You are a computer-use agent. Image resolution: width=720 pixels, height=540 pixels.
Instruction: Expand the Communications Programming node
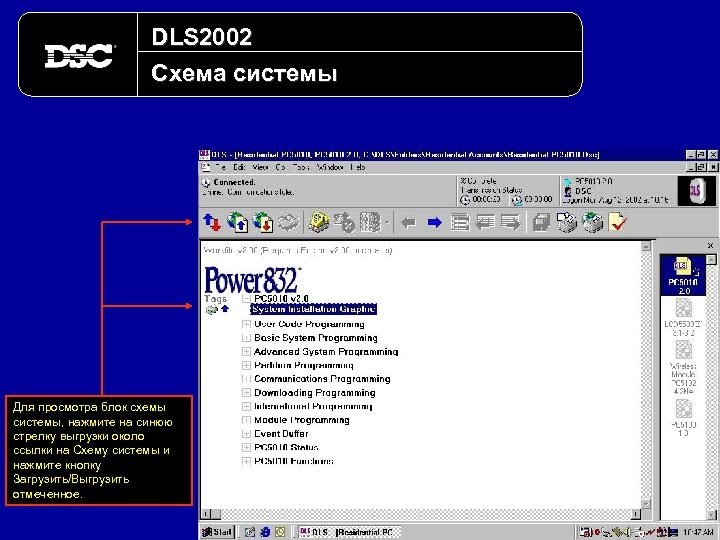pos(246,379)
